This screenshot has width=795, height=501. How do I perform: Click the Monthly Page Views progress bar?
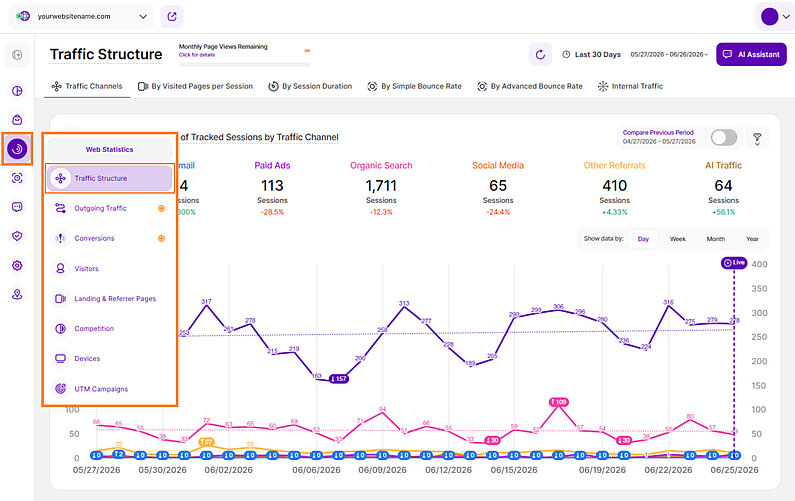244,64
